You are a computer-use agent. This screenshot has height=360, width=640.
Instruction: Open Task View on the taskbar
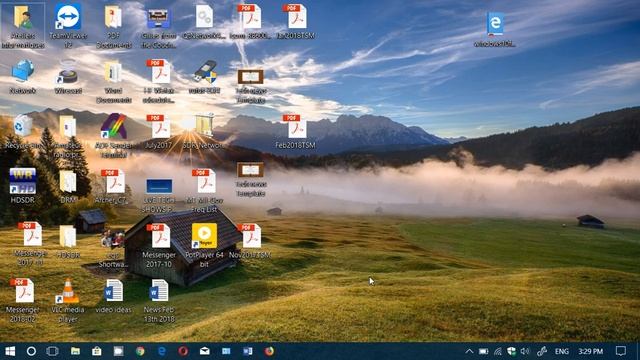(x=53, y=351)
